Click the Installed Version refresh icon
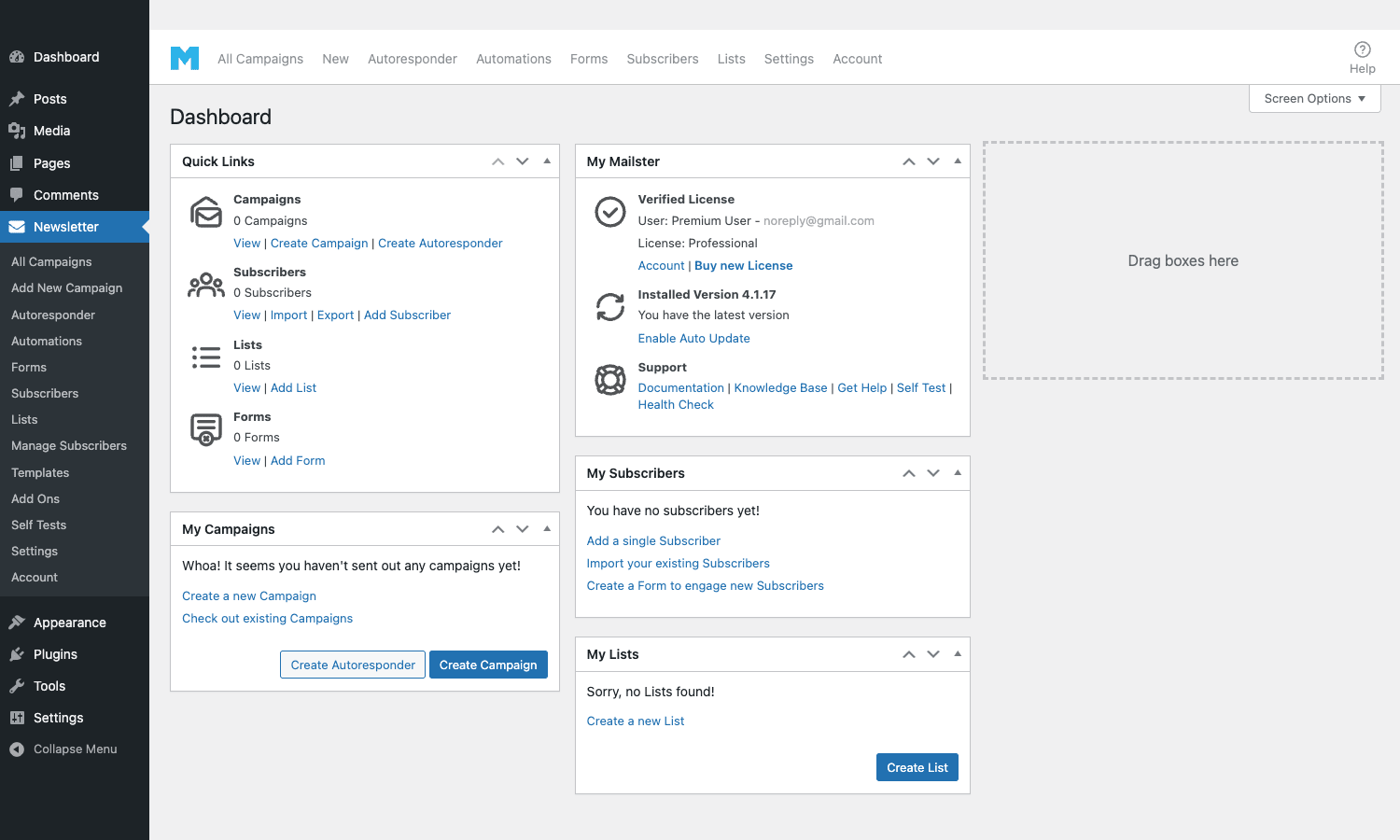Screen dimensions: 1400x840 (610, 307)
